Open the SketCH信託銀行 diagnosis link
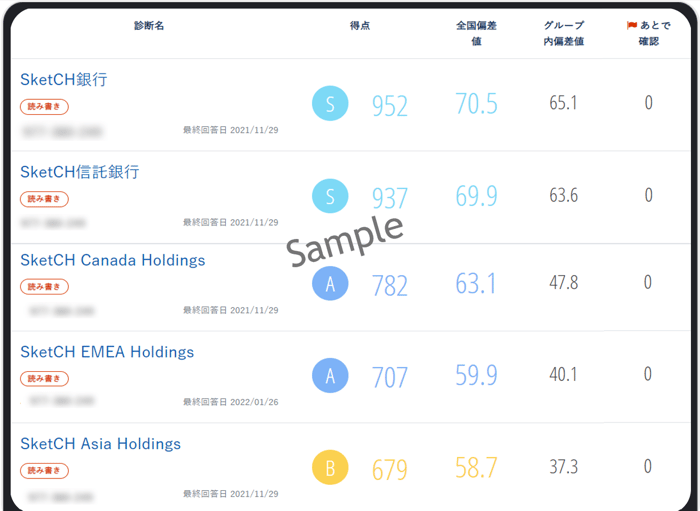700x511 pixels. click(80, 172)
